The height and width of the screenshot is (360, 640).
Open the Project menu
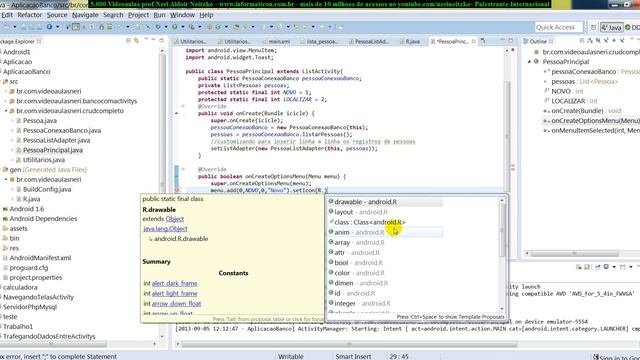click(x=138, y=15)
